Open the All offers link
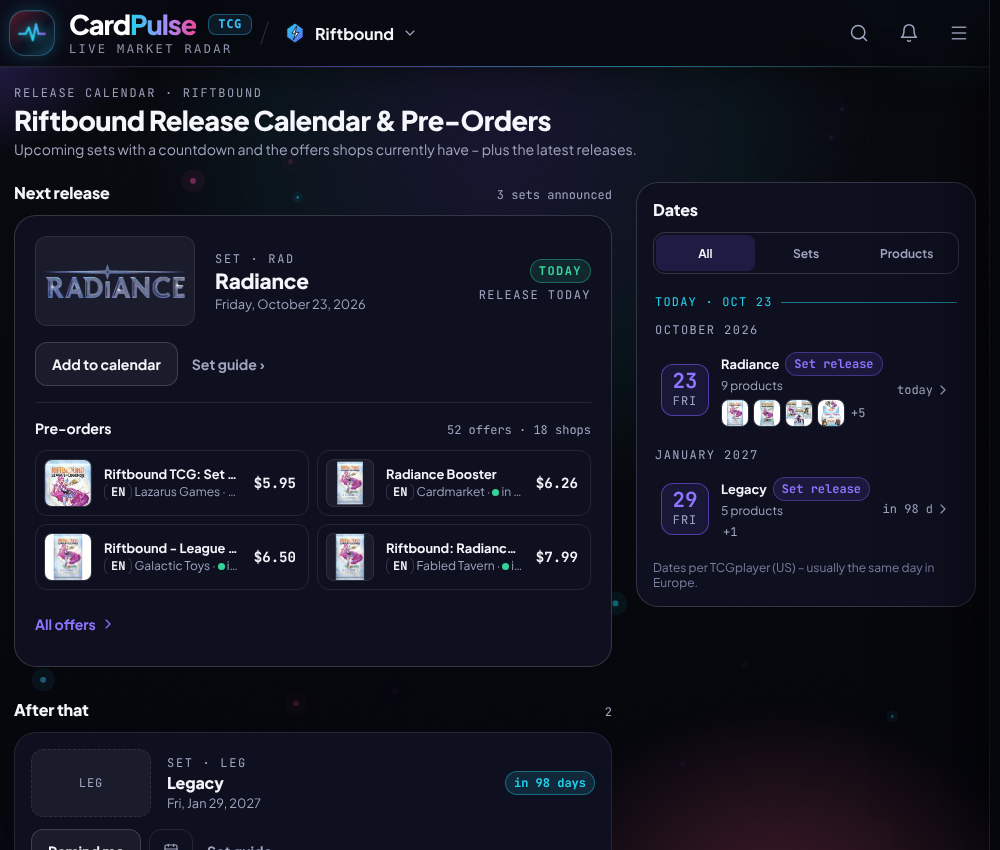Image resolution: width=1000 pixels, height=850 pixels. click(x=73, y=625)
